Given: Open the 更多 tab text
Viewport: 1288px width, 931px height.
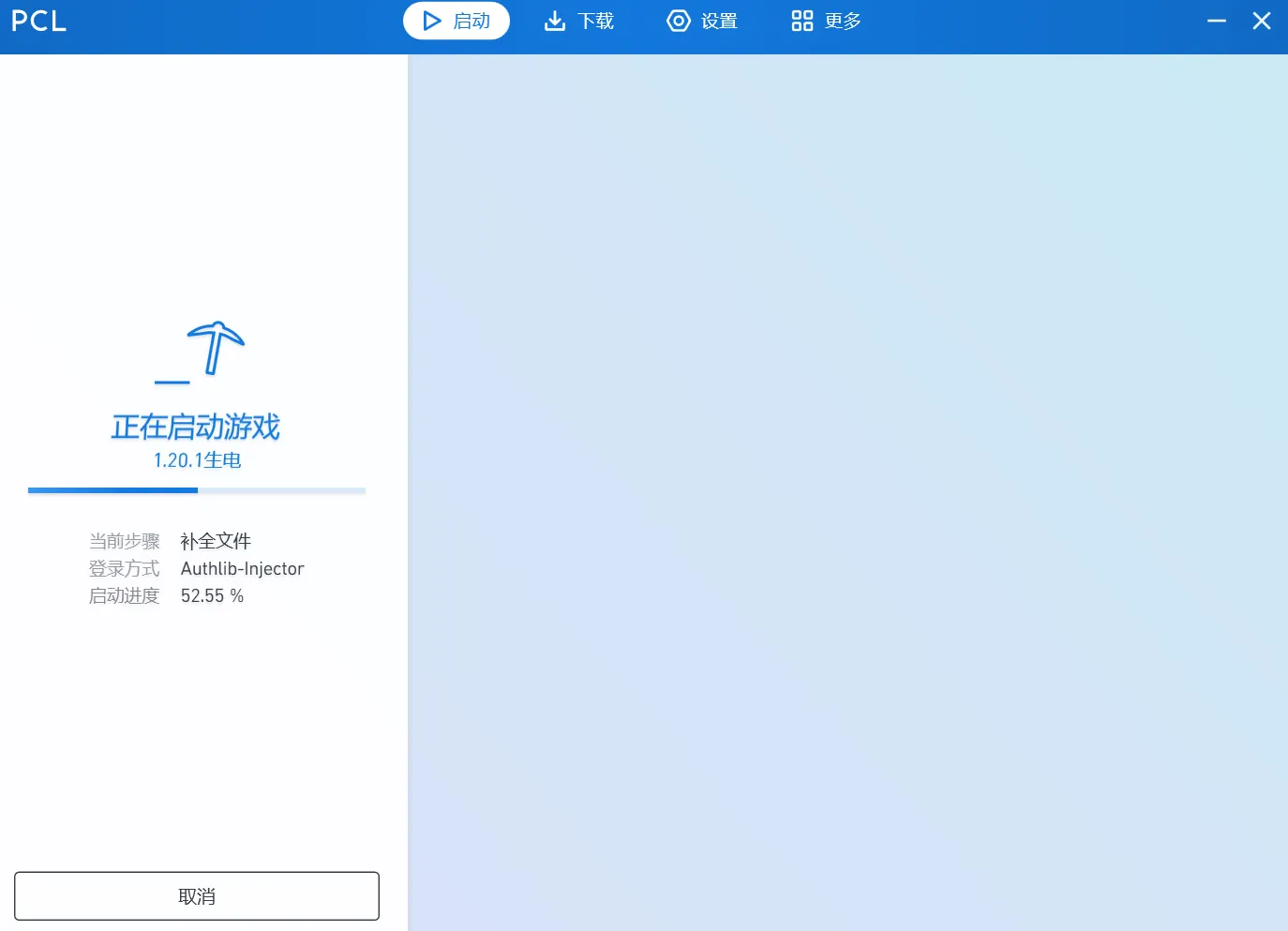Looking at the screenshot, I should 843,21.
